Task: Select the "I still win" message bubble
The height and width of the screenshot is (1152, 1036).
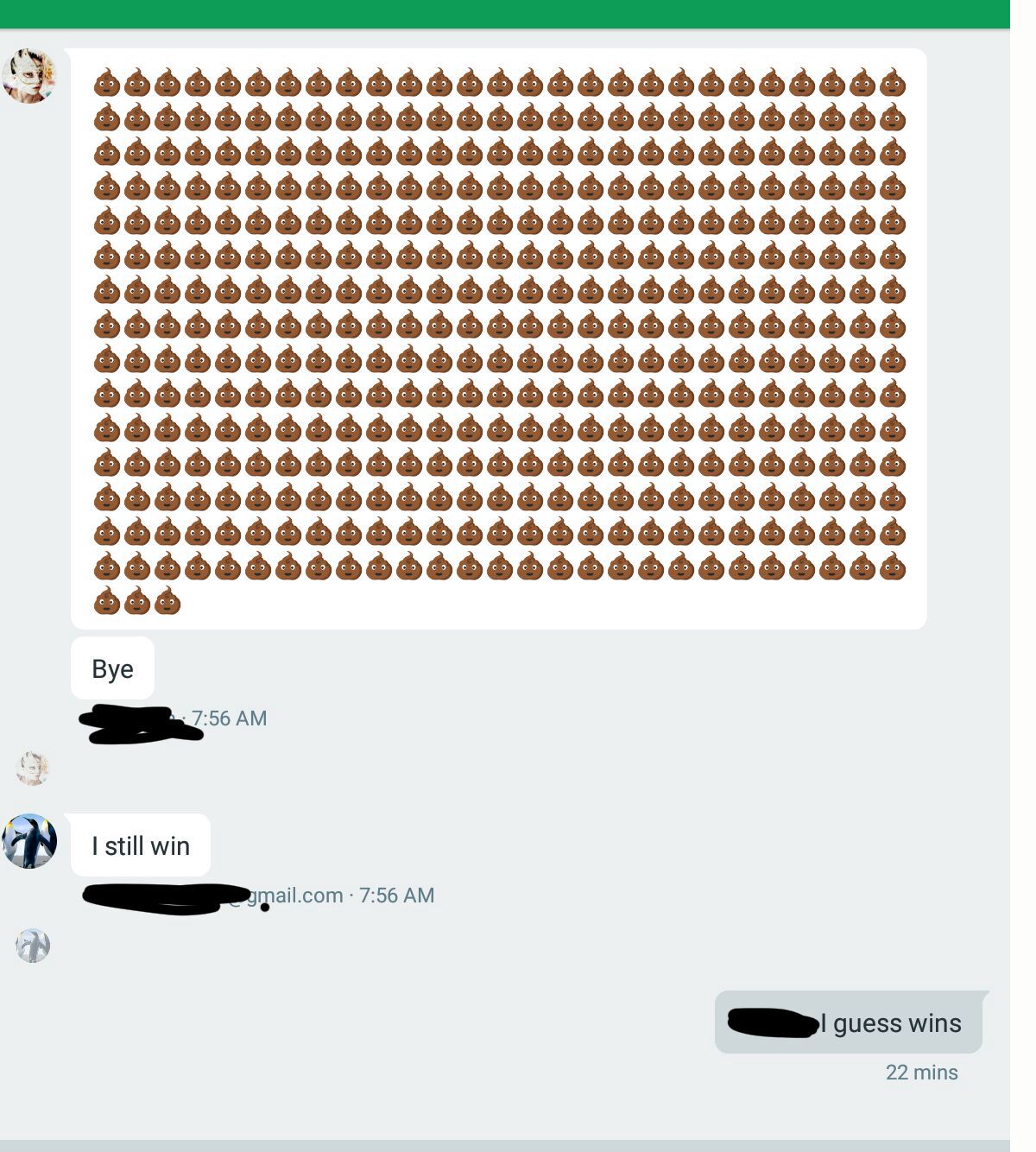Action: coord(141,845)
